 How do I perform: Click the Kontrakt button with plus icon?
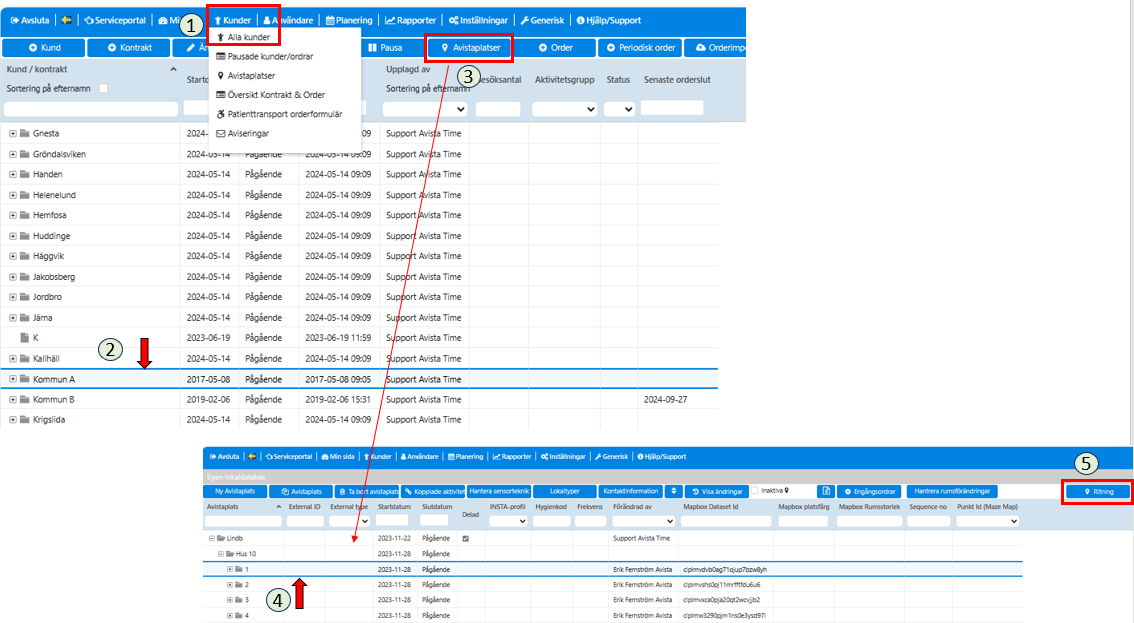129,48
